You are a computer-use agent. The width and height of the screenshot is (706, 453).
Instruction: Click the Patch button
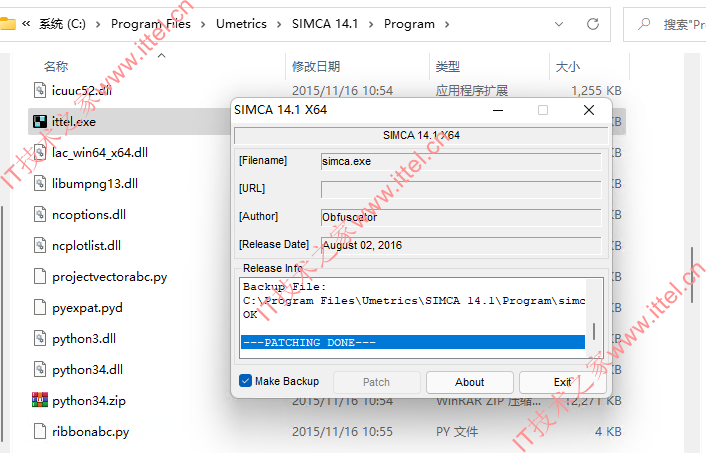(376, 382)
